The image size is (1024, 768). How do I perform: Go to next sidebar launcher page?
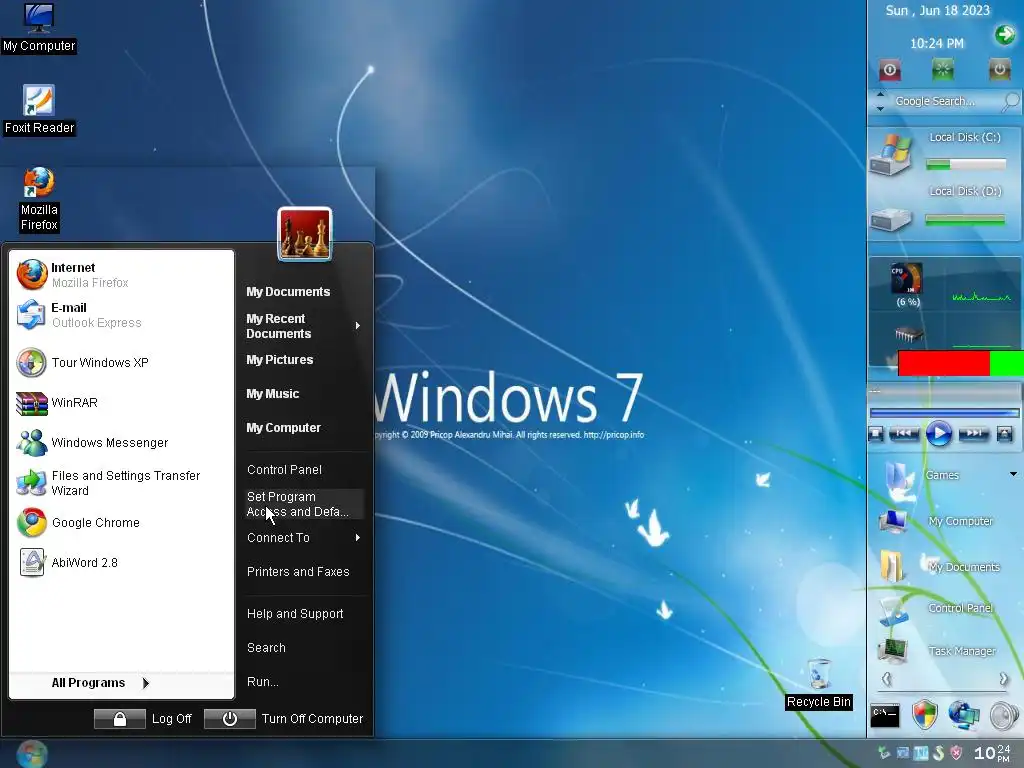pyautogui.click(x=1003, y=679)
